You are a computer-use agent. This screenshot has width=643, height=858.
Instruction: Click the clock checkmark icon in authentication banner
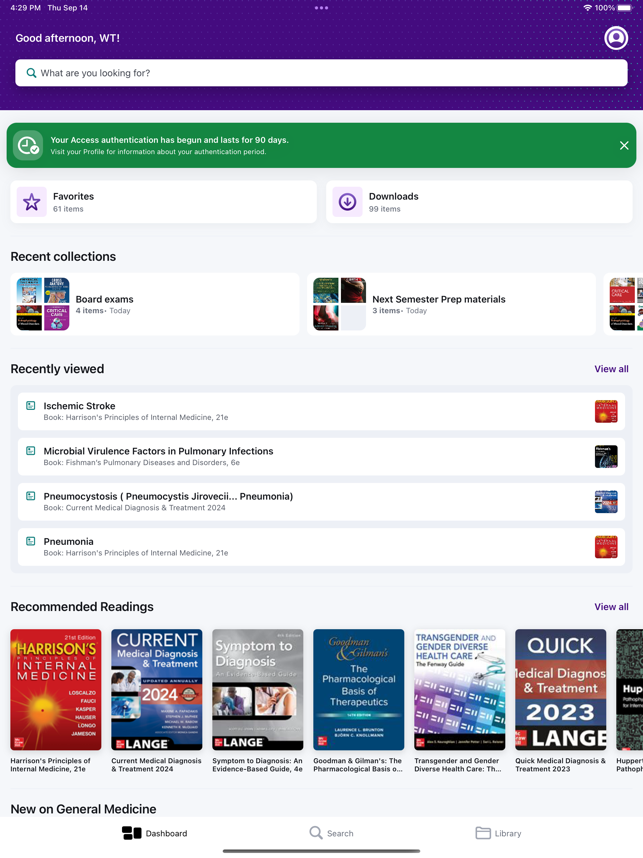click(x=28, y=145)
